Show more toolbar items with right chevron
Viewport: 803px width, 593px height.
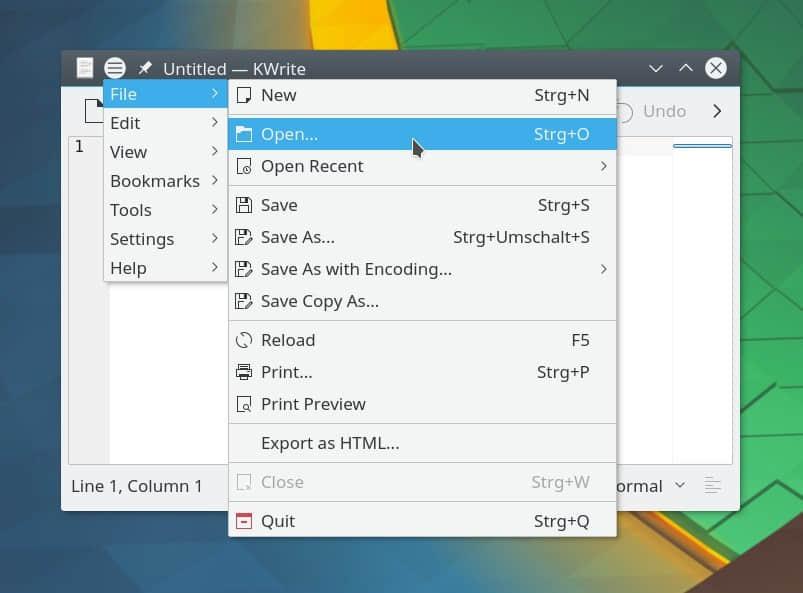[x=716, y=111]
